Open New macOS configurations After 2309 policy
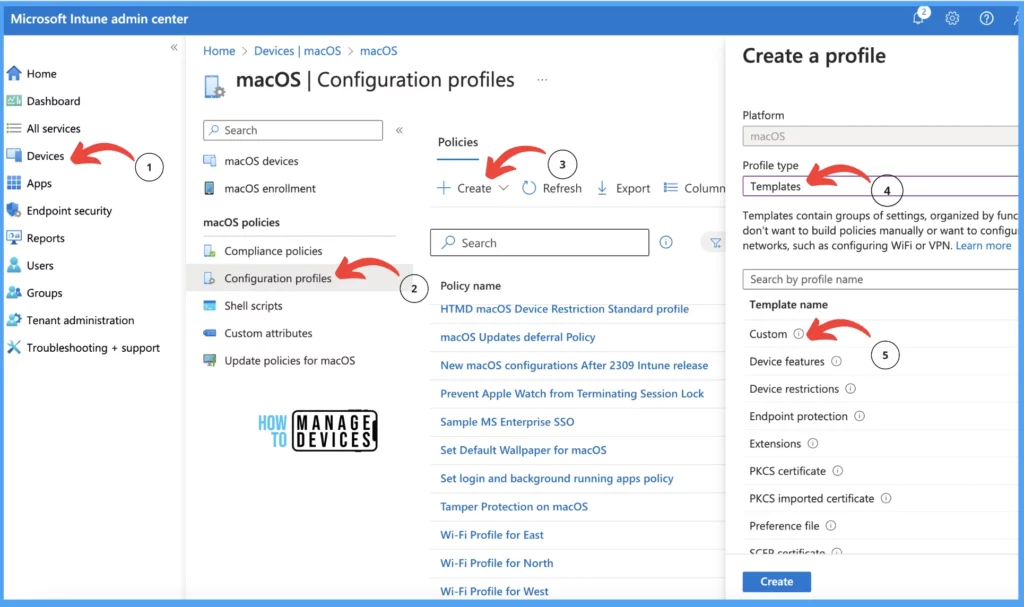 click(574, 365)
